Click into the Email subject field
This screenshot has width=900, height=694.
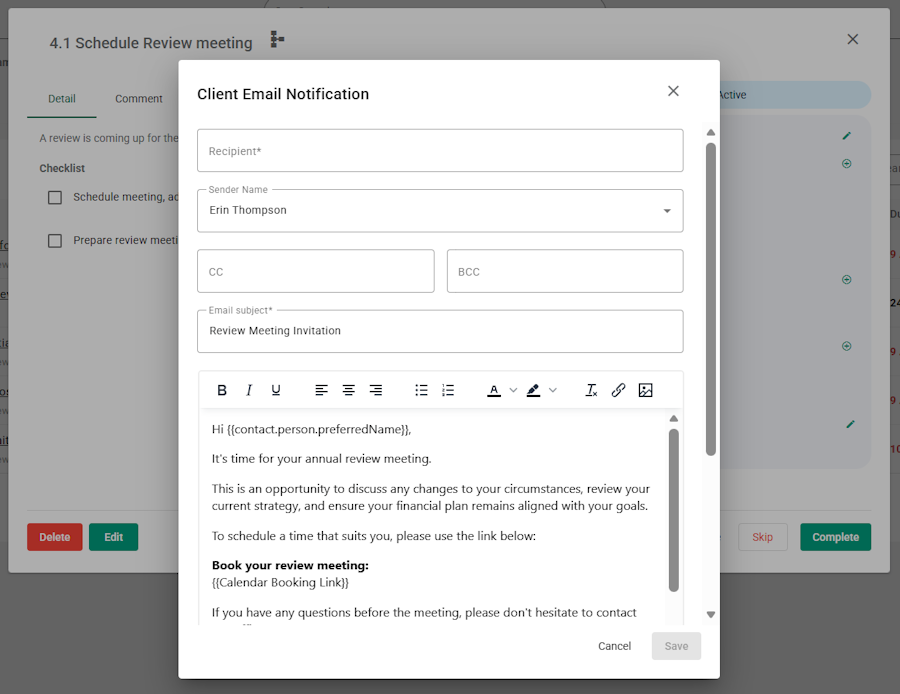coord(440,331)
